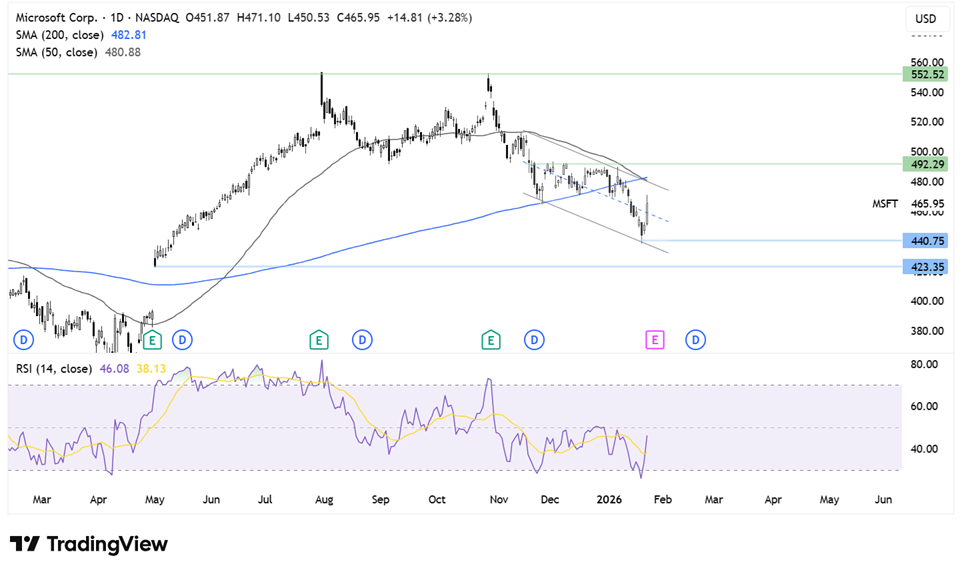Click the 552.52 green price level label

(924, 74)
